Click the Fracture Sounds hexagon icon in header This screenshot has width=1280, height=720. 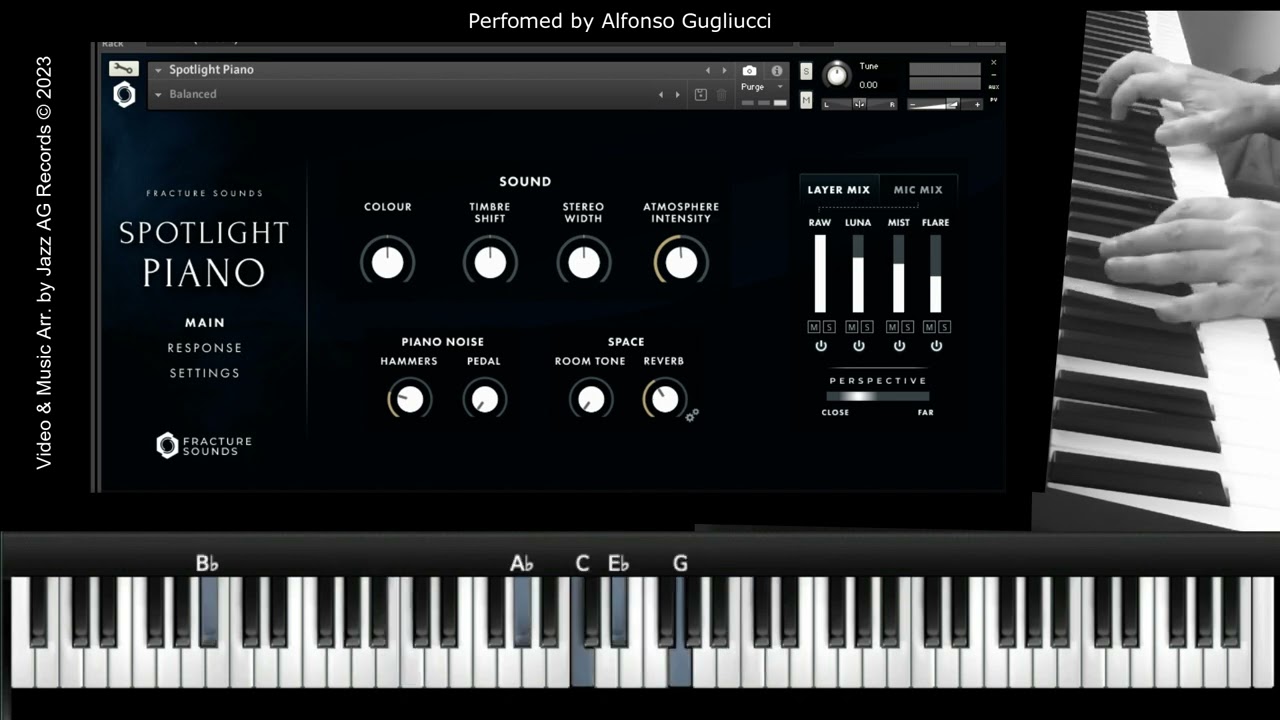[124, 94]
